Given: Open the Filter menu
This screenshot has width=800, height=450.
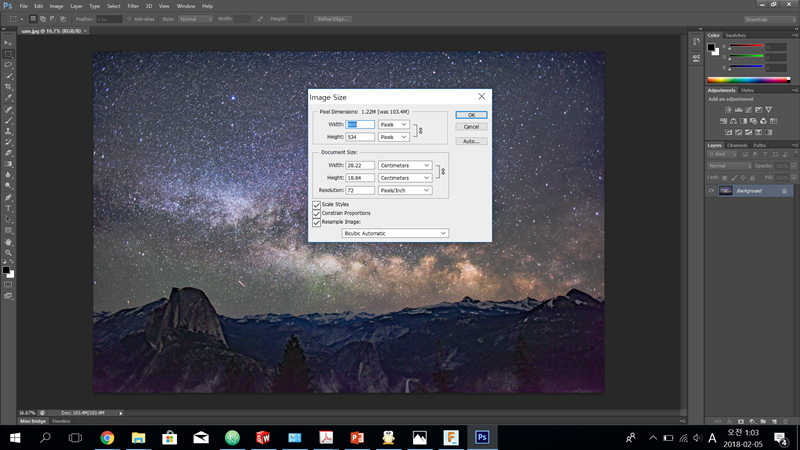Looking at the screenshot, I should pos(133,6).
